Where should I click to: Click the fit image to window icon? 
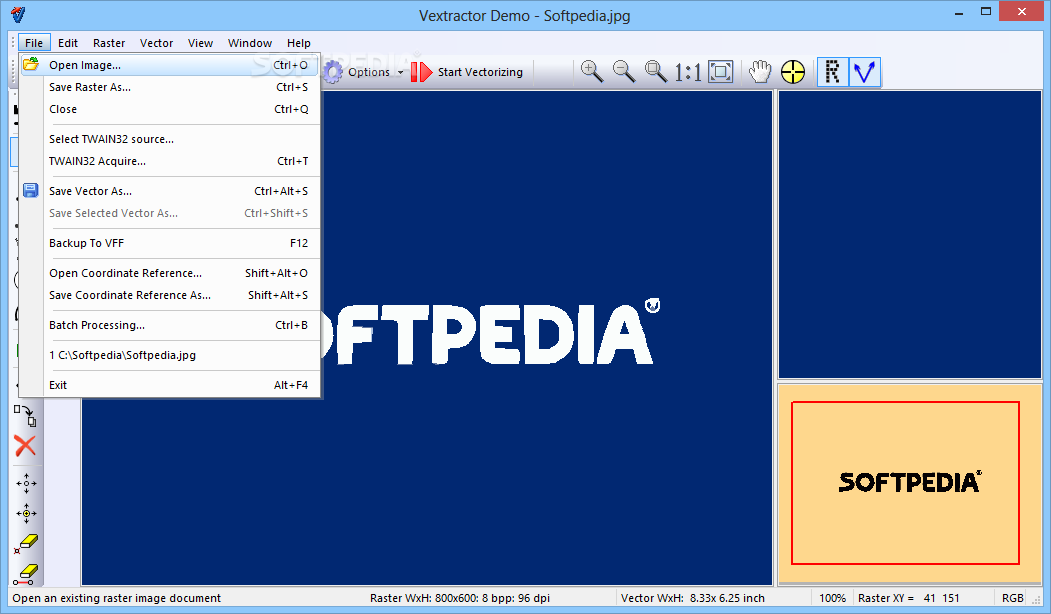pyautogui.click(x=721, y=72)
